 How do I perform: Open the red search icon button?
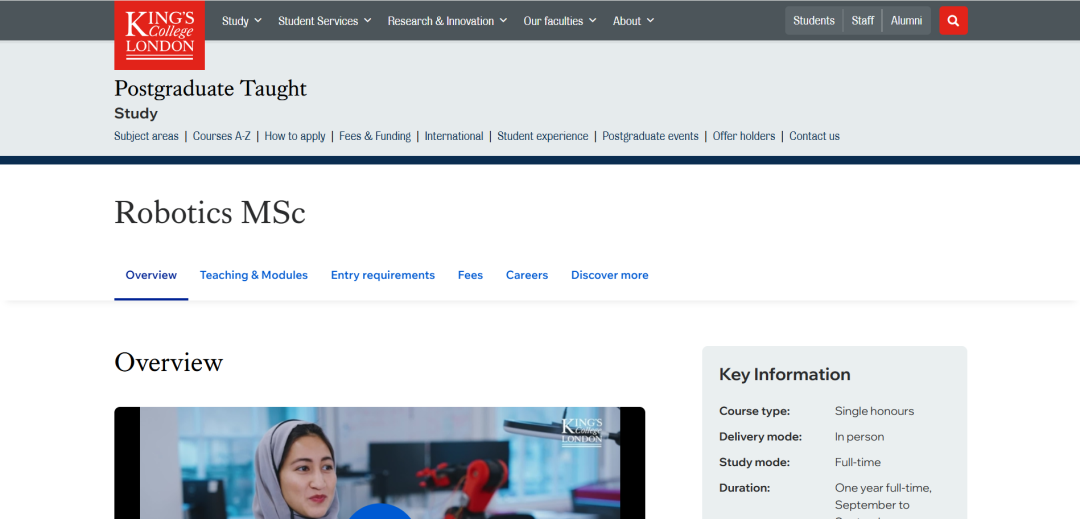tap(953, 21)
